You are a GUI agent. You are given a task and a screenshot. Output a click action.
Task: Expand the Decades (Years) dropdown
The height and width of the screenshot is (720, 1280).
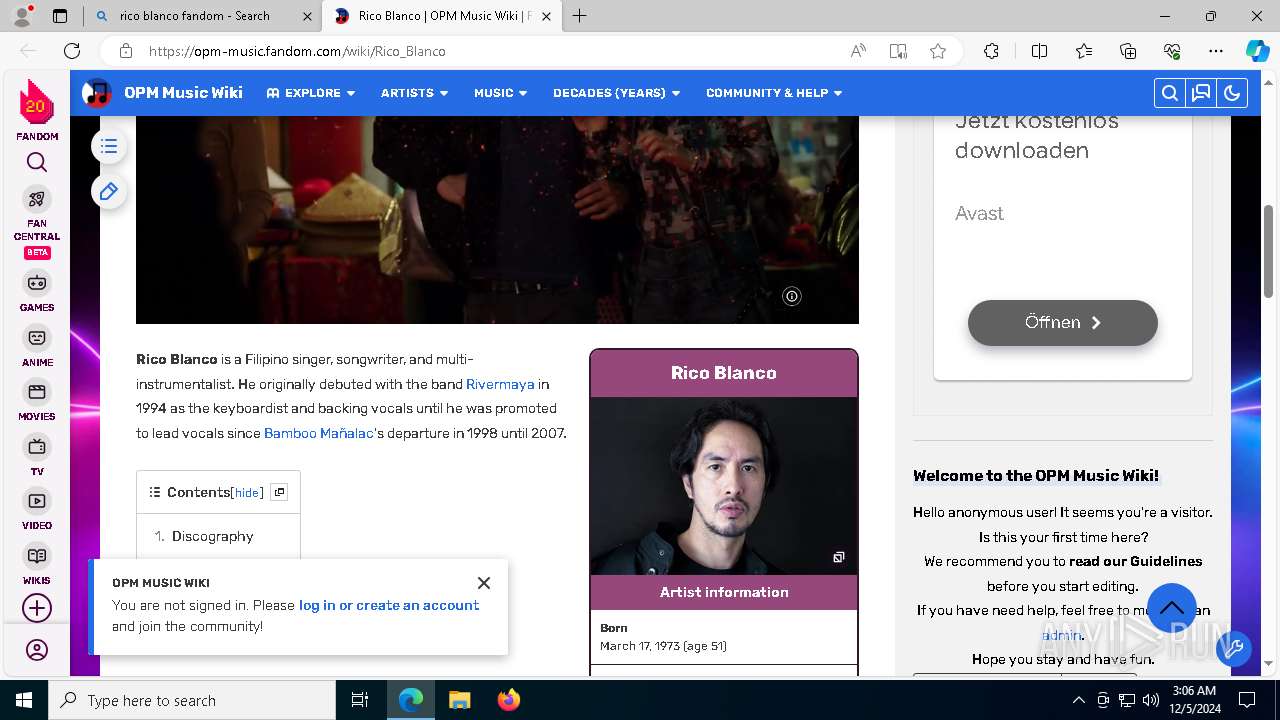click(x=617, y=93)
